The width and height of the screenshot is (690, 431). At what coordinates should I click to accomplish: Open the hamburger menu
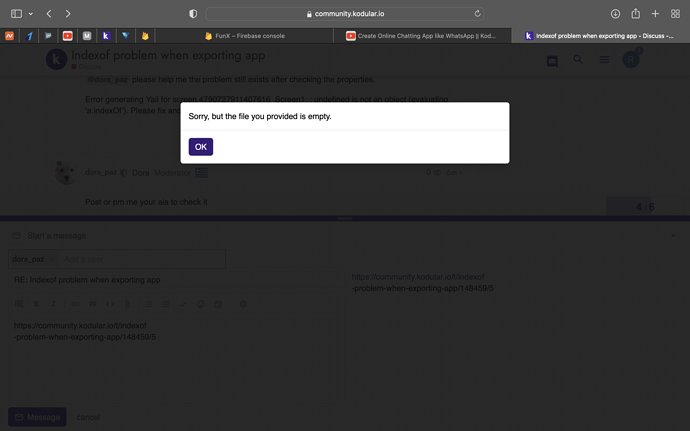tap(604, 59)
